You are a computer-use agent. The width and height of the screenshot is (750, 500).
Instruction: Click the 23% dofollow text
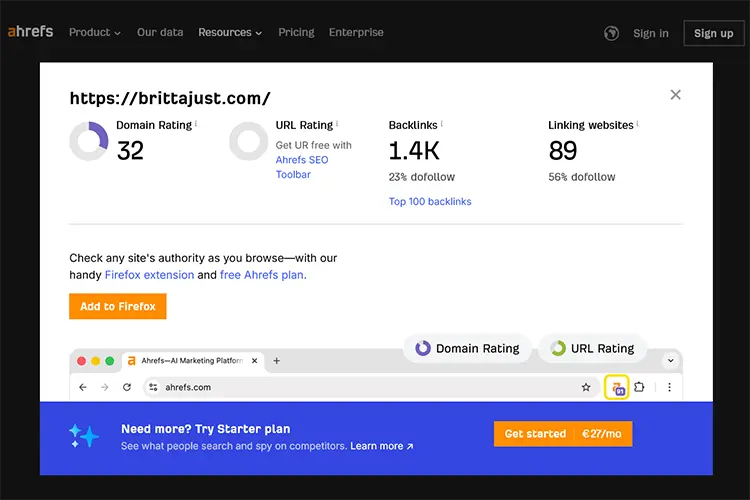point(421,177)
